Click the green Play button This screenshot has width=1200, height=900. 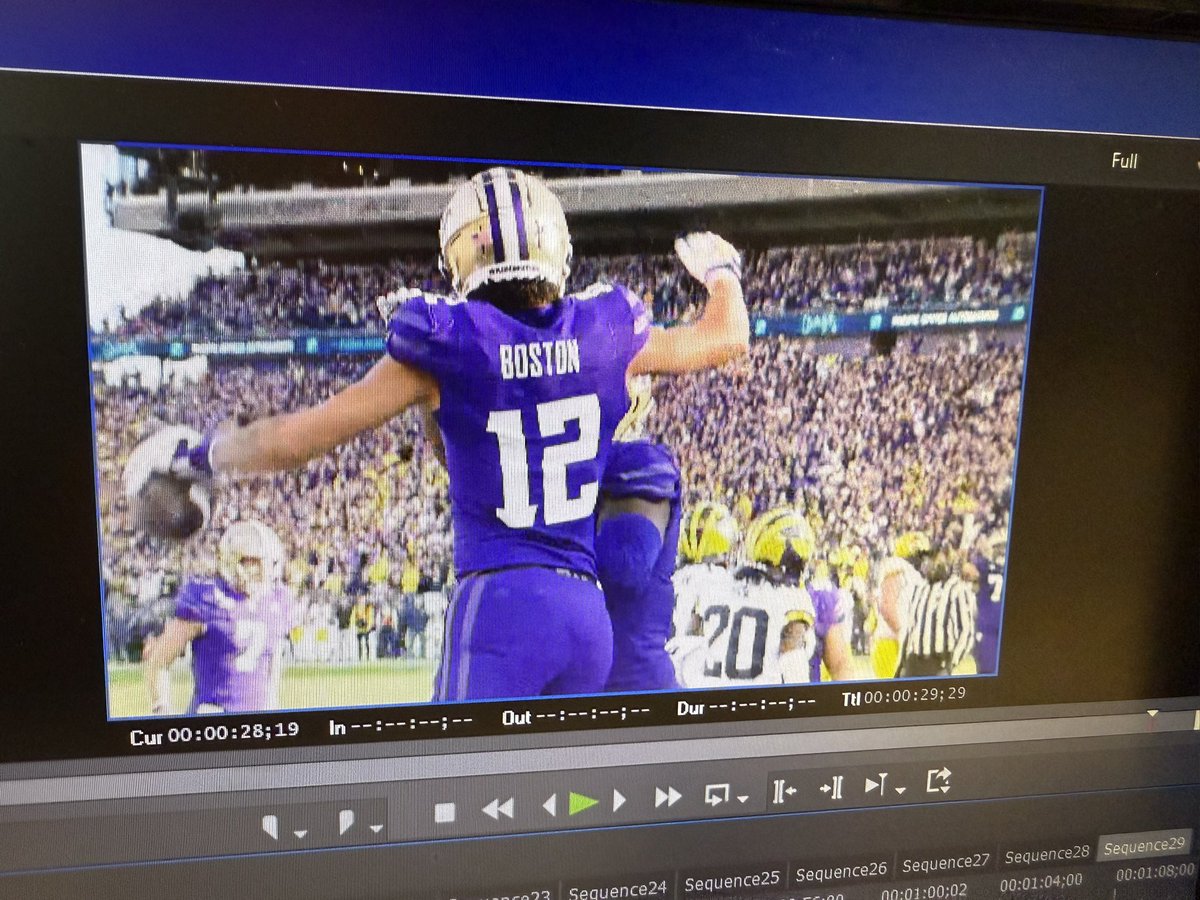[x=583, y=802]
